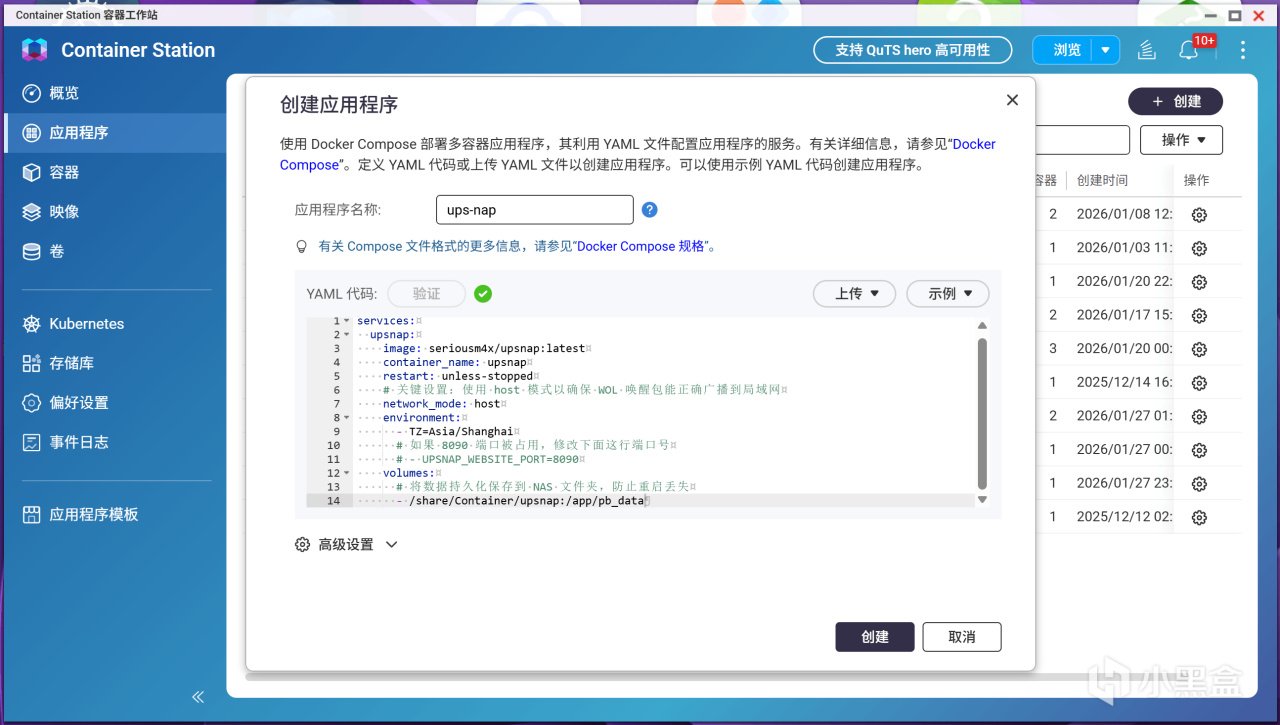Select 应用程序 in the sidebar
The width and height of the screenshot is (1280, 725).
pos(113,133)
